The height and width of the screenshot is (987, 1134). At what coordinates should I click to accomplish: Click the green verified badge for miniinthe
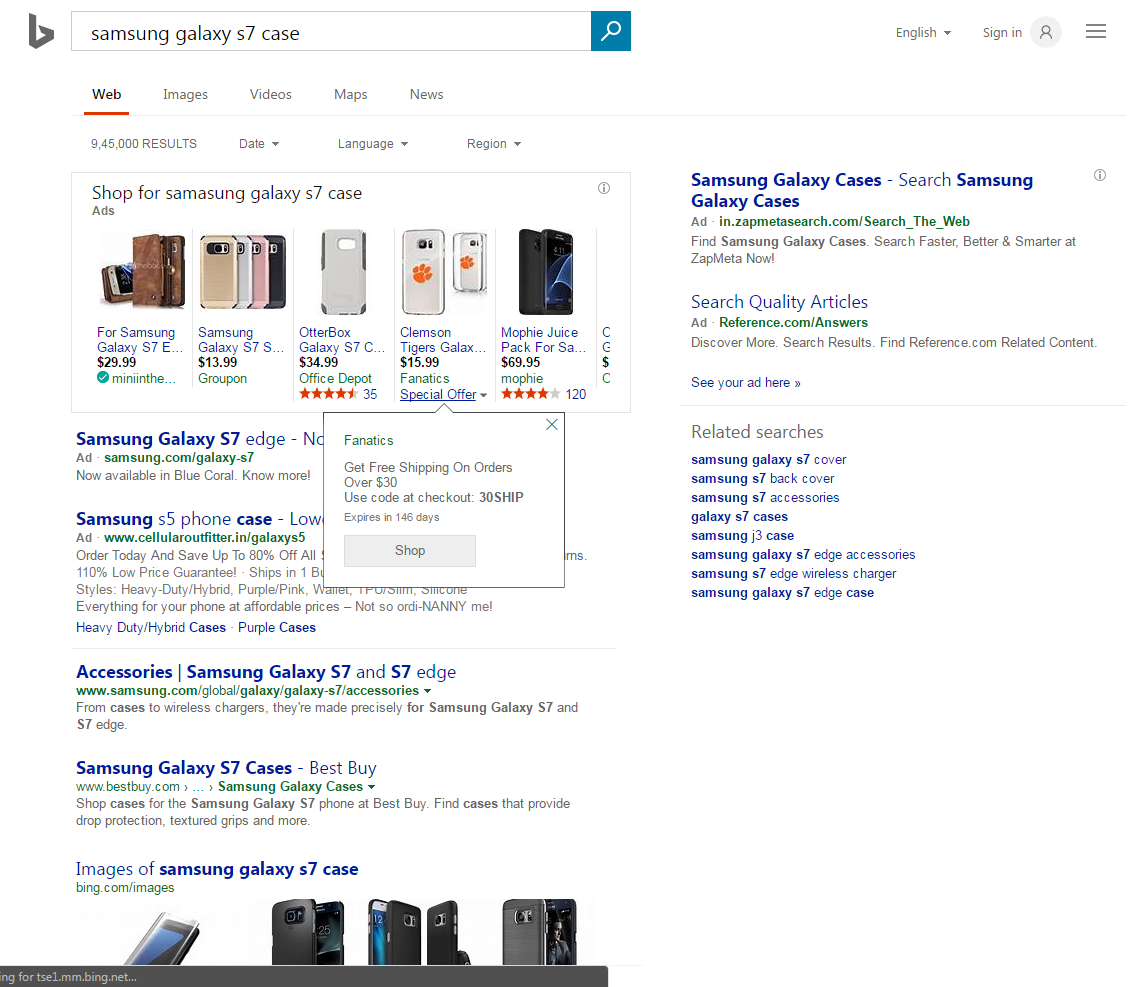click(103, 377)
